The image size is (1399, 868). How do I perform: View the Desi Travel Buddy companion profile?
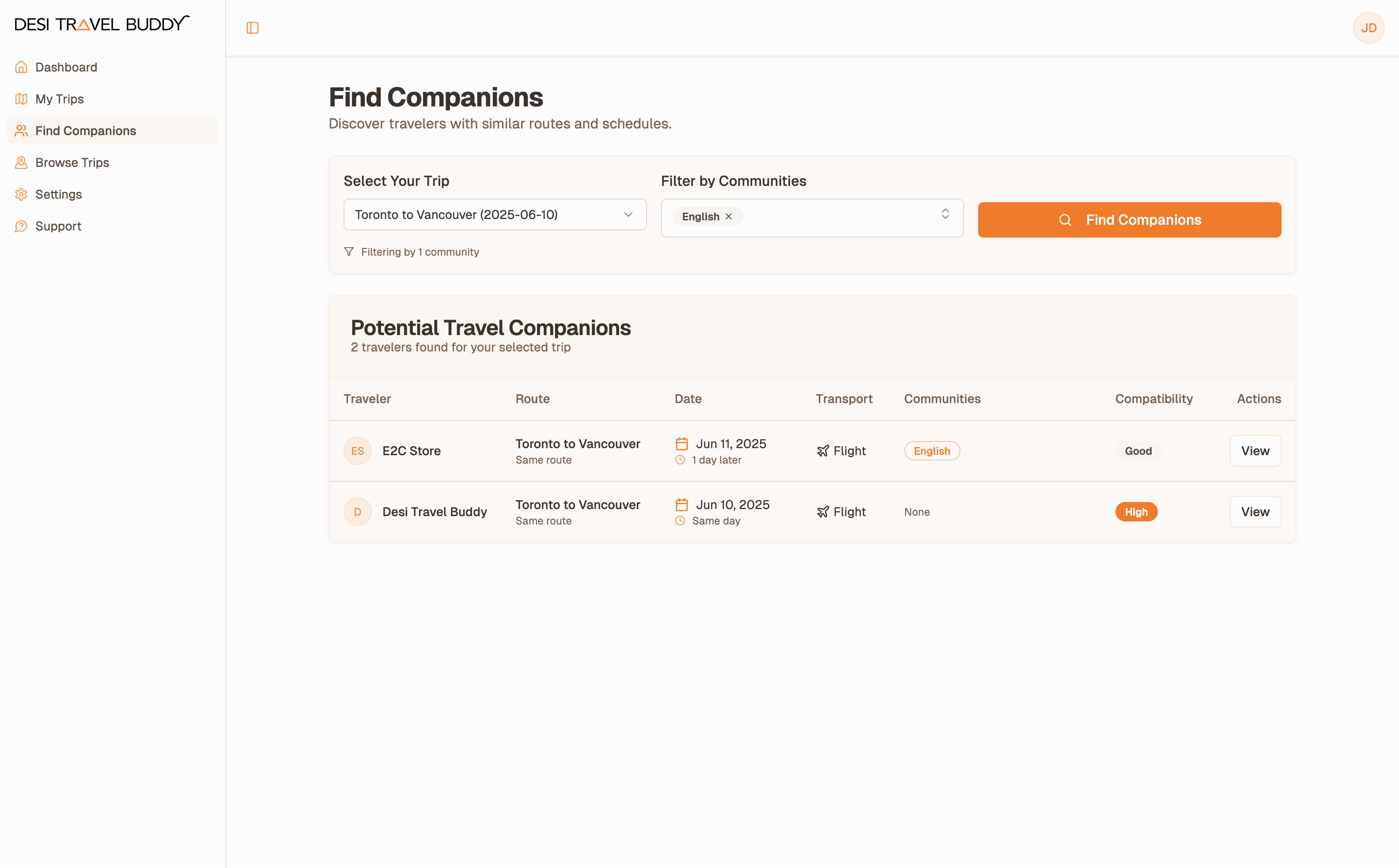[x=1255, y=512]
